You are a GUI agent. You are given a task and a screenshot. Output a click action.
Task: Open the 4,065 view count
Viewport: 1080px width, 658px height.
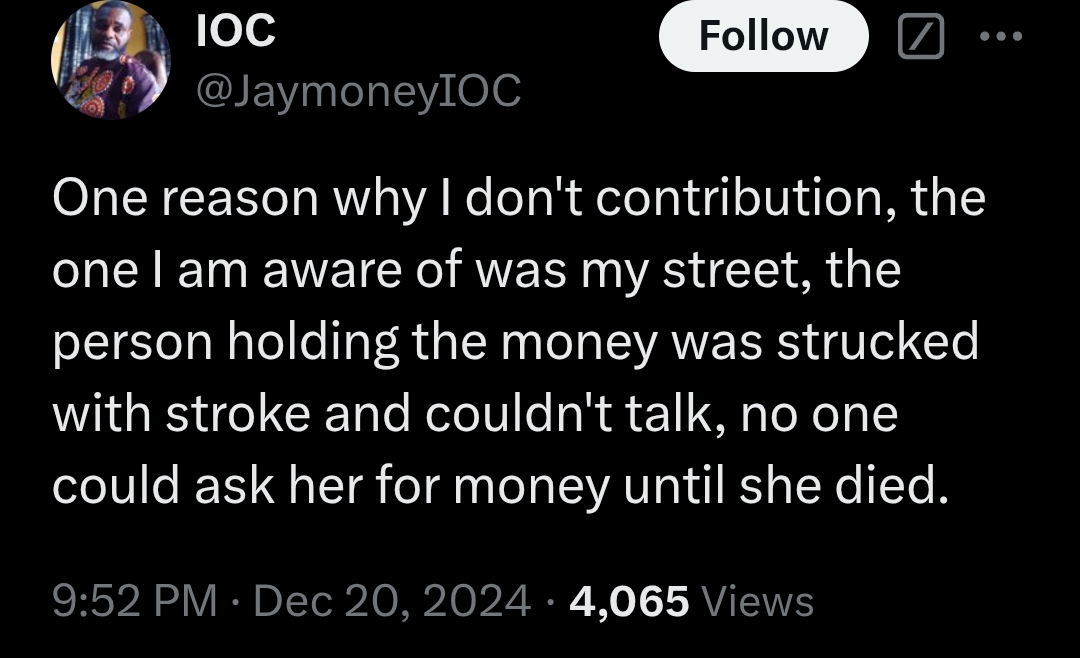tap(629, 601)
